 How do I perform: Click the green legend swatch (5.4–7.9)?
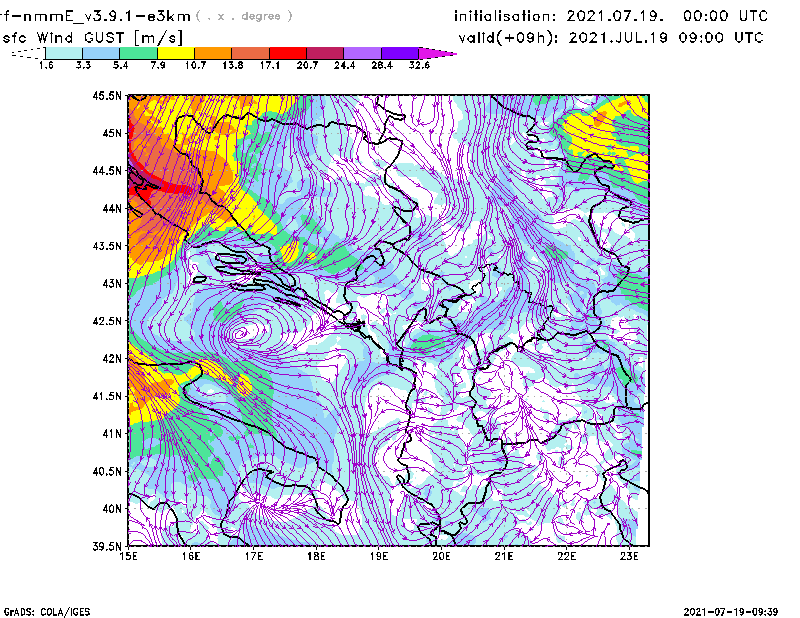(x=138, y=53)
